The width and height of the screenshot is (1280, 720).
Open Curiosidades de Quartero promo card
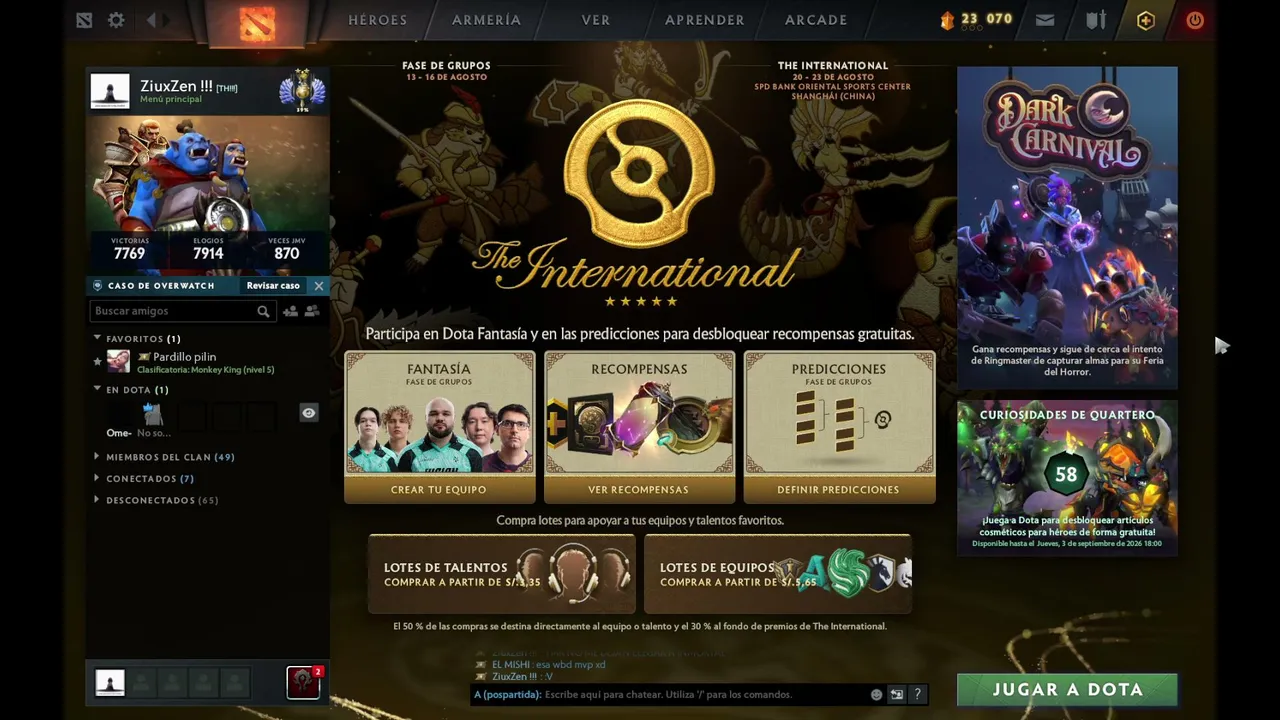point(1067,478)
